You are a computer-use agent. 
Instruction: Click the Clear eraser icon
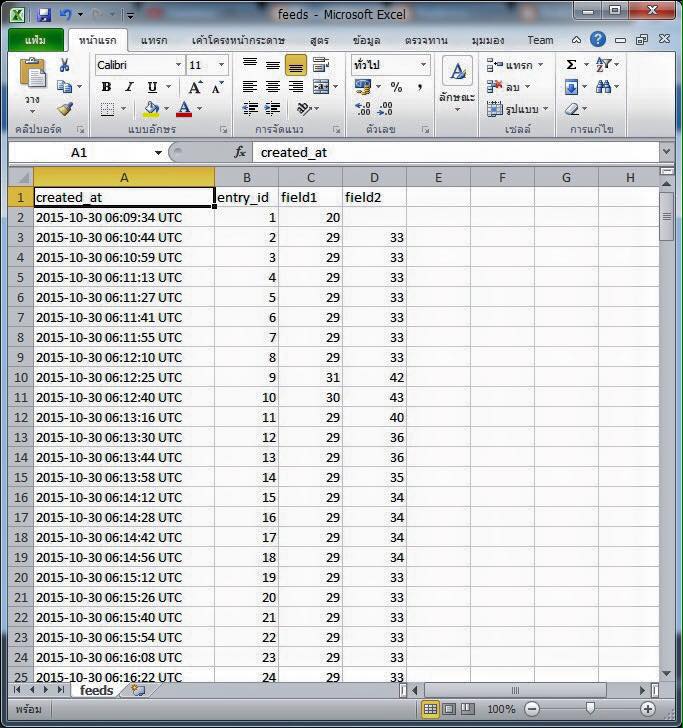572,109
